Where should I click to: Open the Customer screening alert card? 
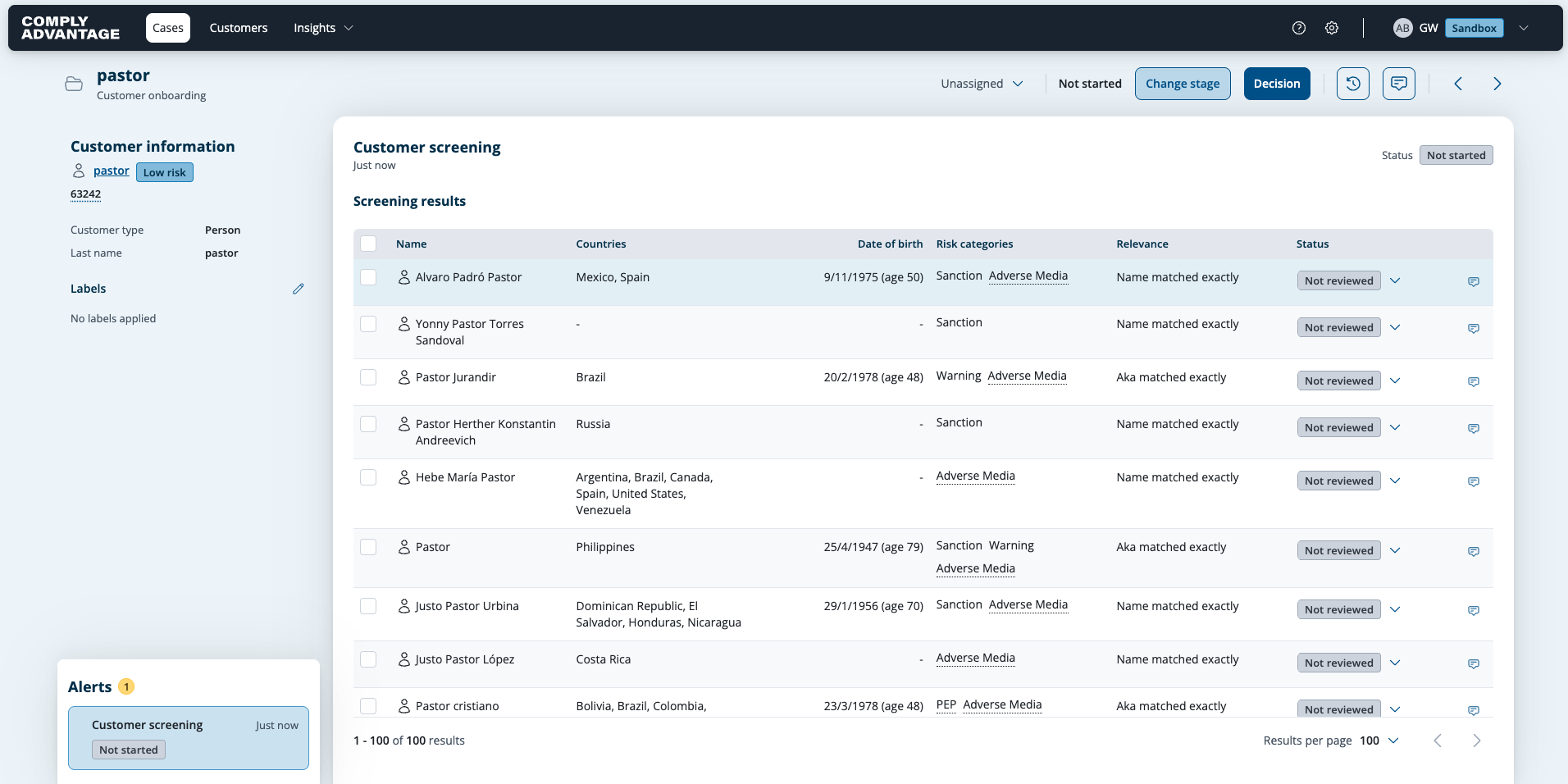[189, 738]
